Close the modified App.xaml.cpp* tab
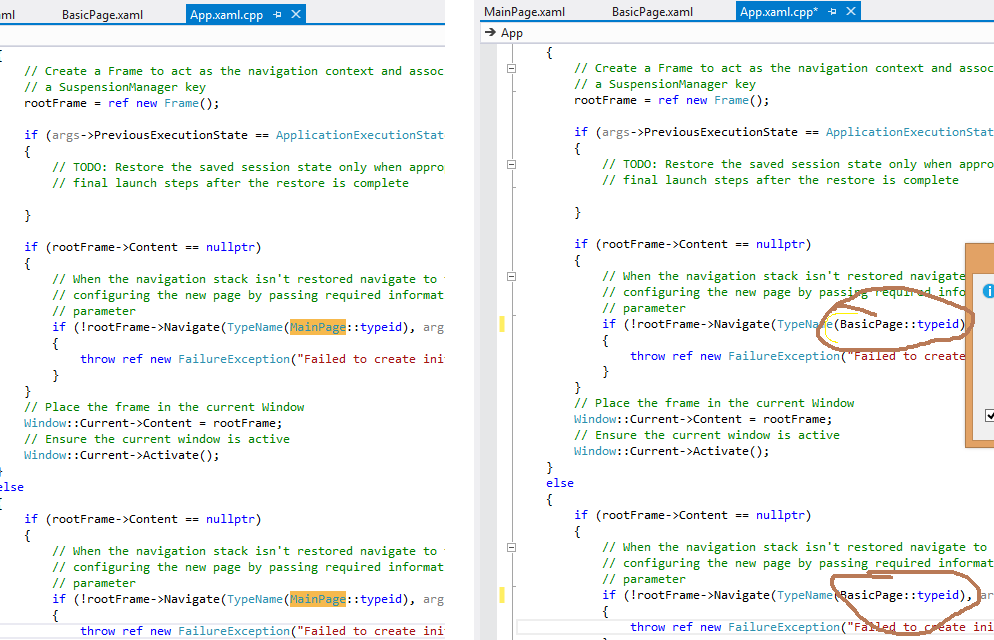The image size is (994, 640). pyautogui.click(x=850, y=11)
